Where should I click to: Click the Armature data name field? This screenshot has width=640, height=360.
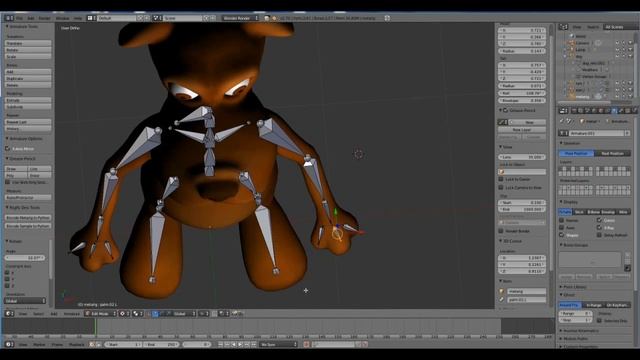pyautogui.click(x=597, y=133)
